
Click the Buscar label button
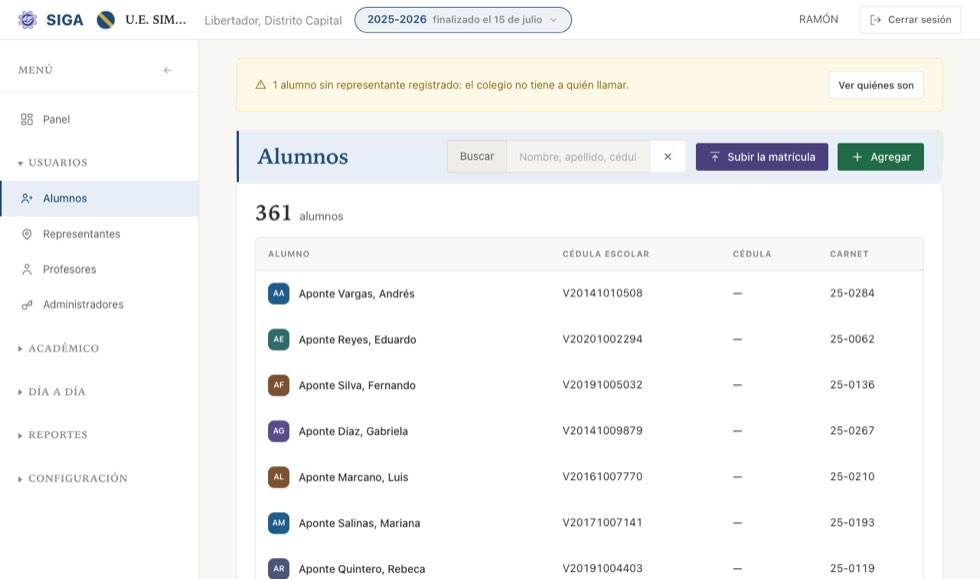point(477,156)
